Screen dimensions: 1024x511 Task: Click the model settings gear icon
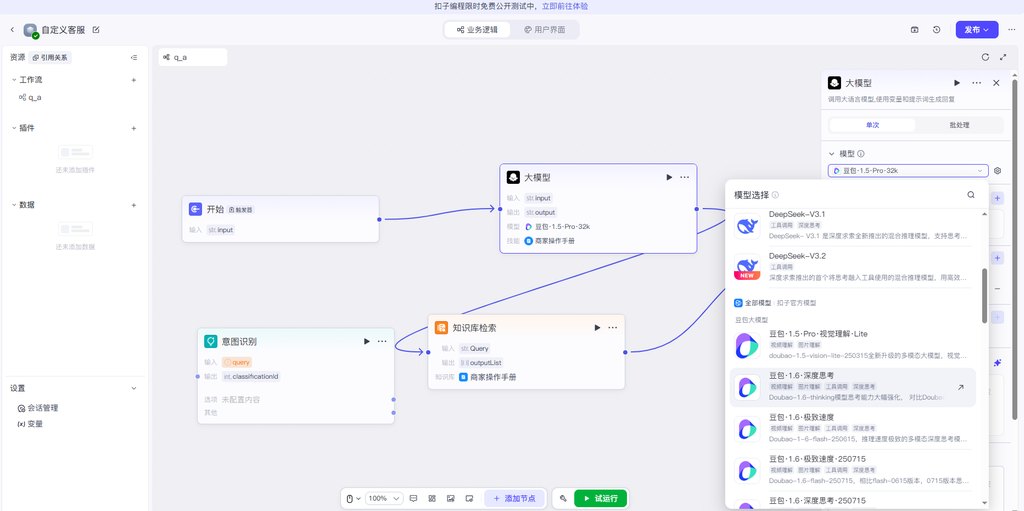click(997, 171)
